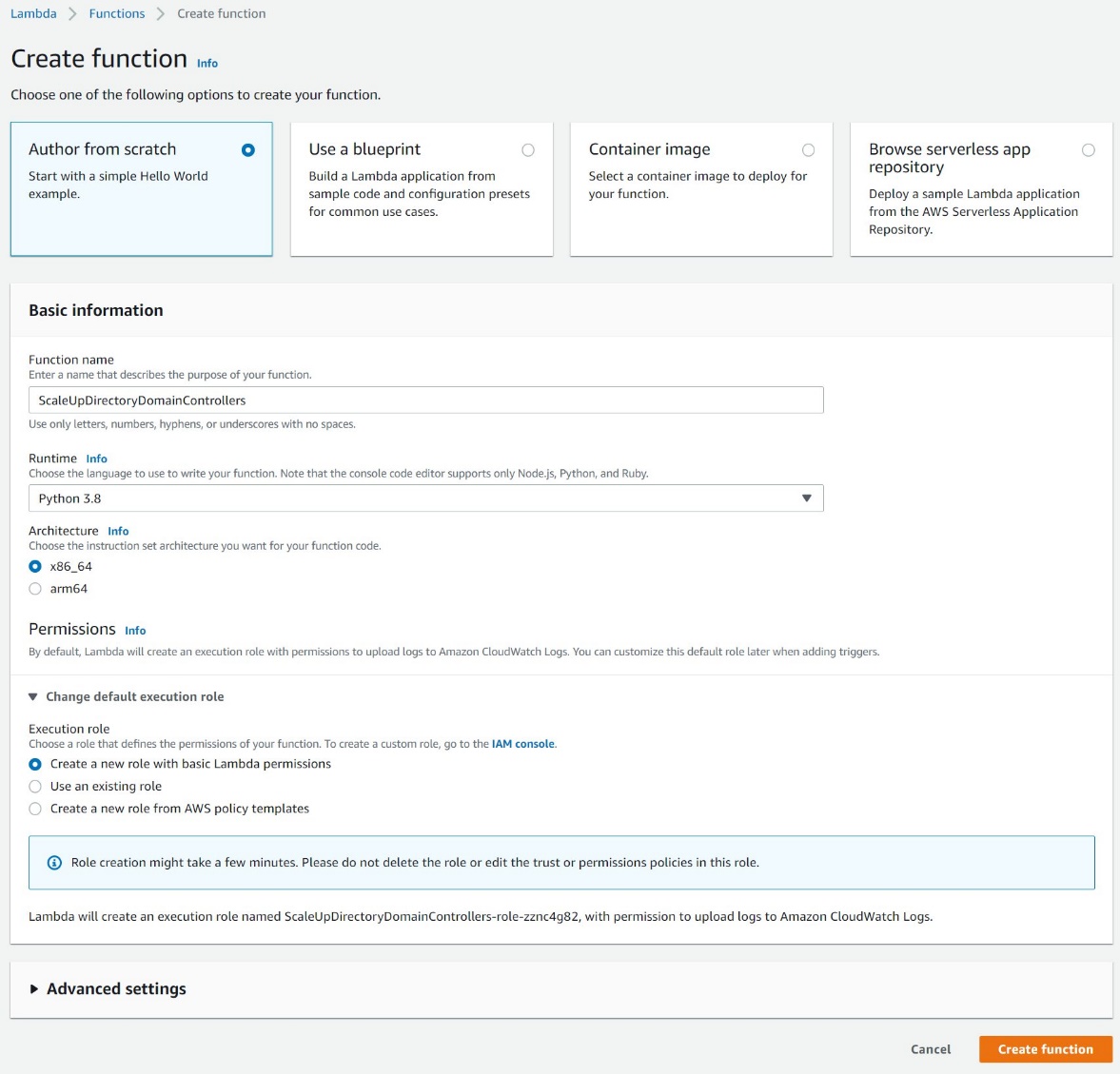Click the info icon in role creation notice
Screen dimensions: 1120x1074
pos(54,863)
